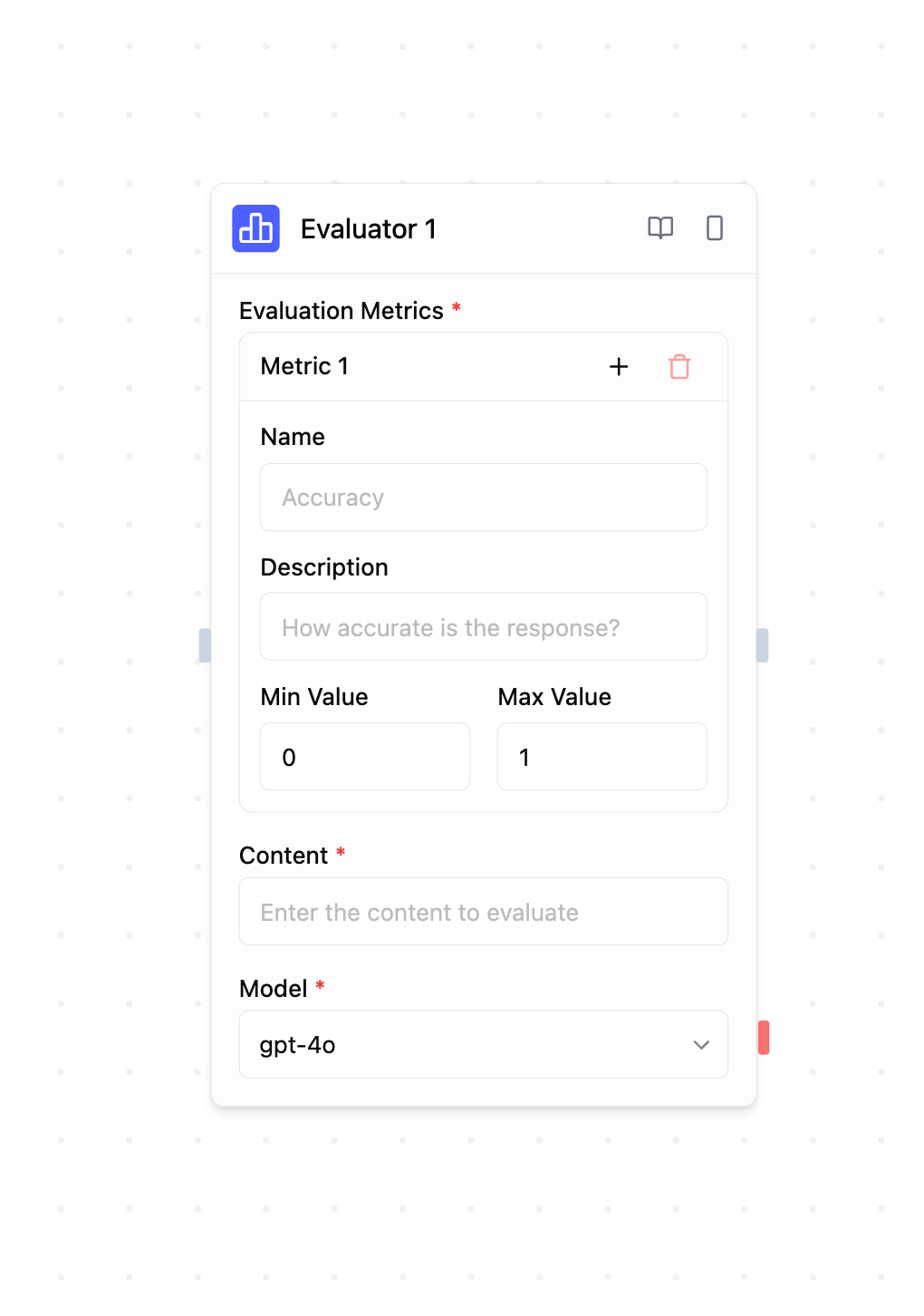This screenshot has width=924, height=1316.
Task: Add a new metric with the plus icon
Action: (x=619, y=367)
